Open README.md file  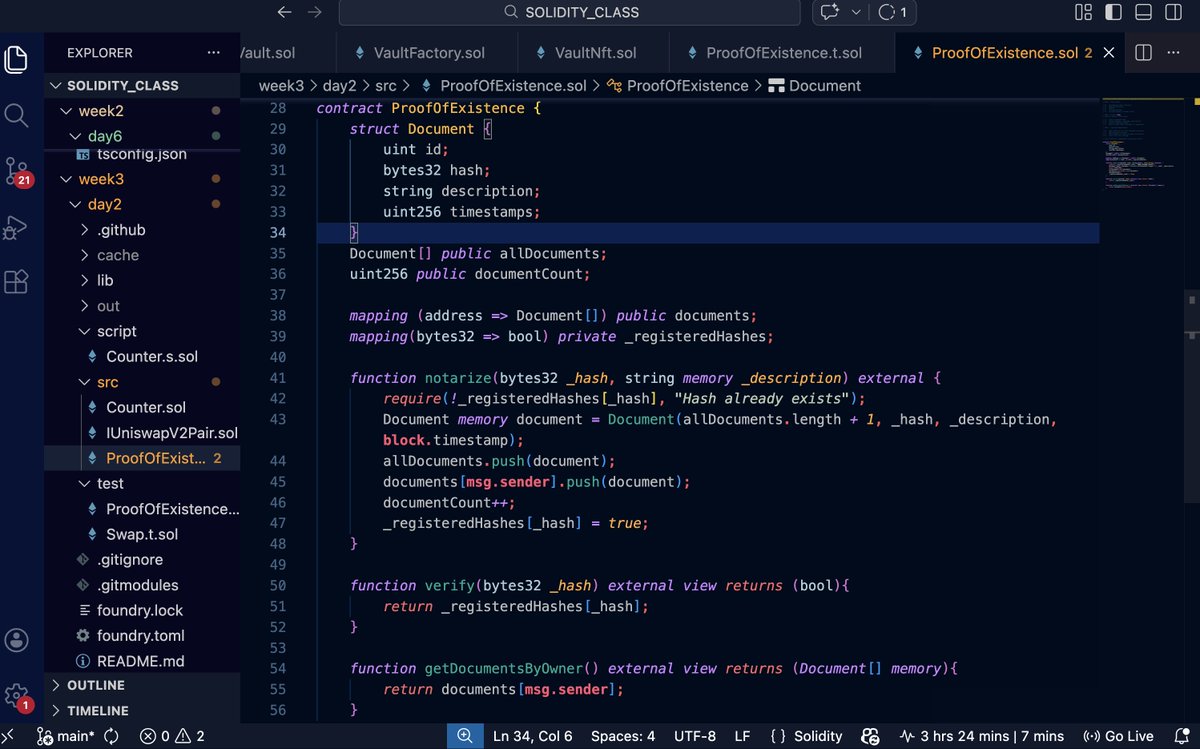(x=141, y=661)
